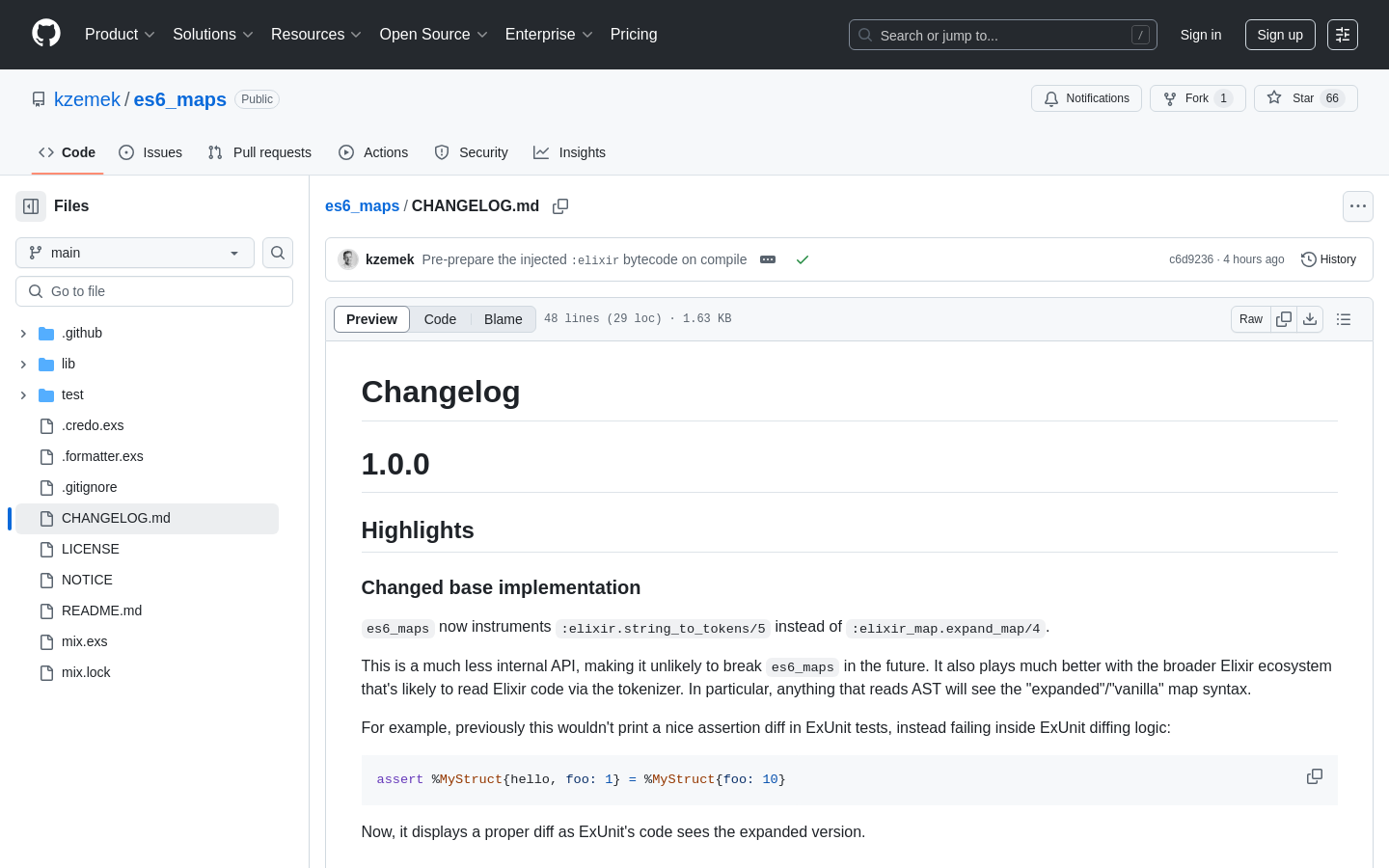
Task: Open the Solutions menu
Action: tap(213, 35)
